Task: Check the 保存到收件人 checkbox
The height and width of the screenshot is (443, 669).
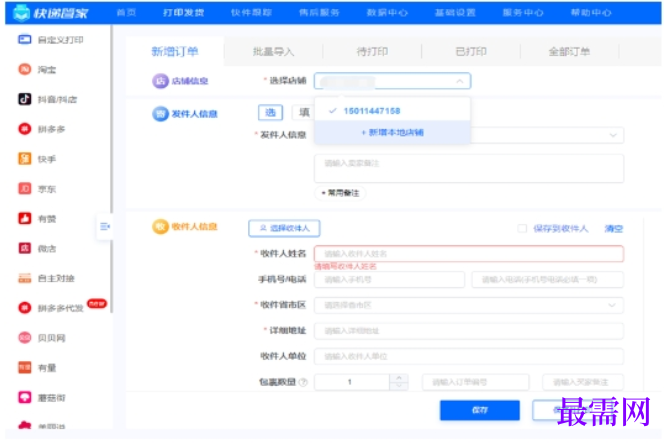Action: (522, 228)
